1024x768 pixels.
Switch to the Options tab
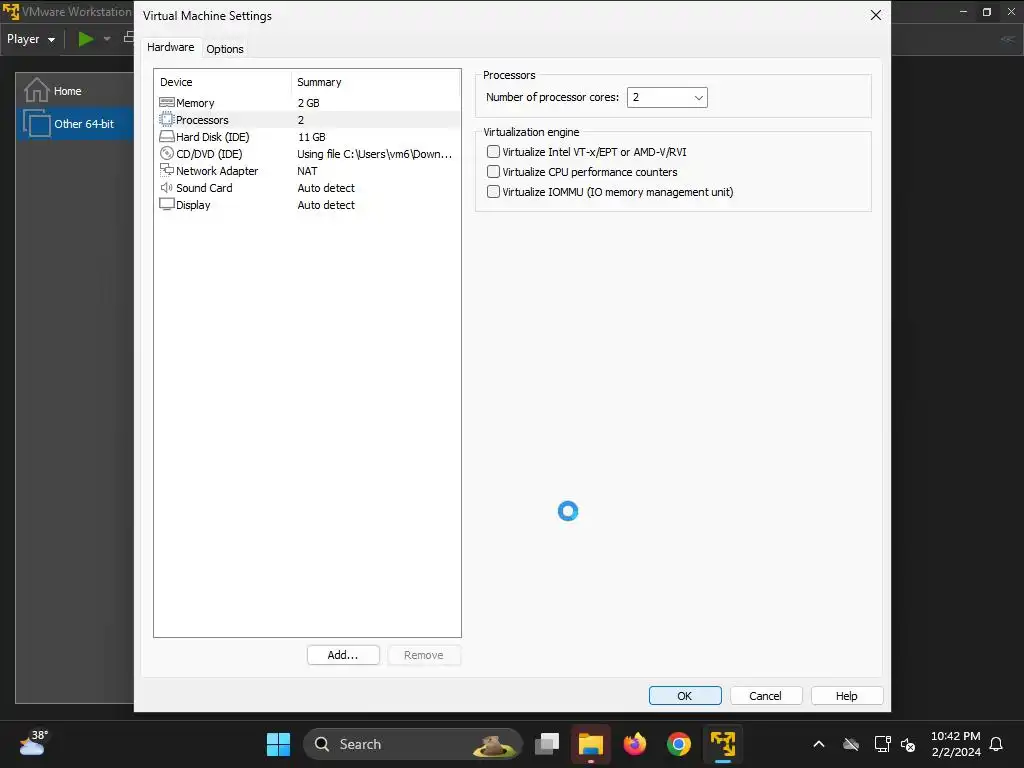[225, 49]
